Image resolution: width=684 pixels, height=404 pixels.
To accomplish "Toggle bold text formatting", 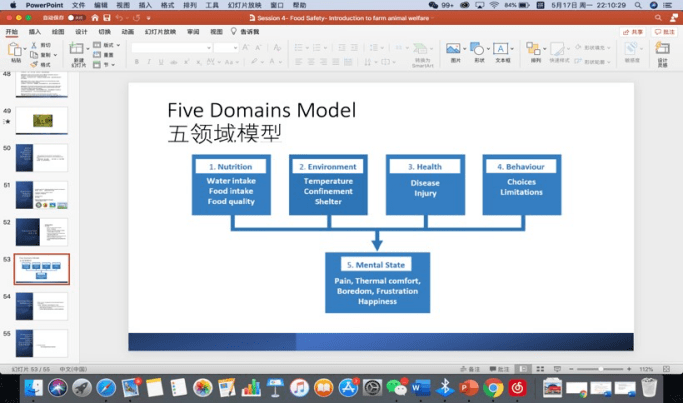I will point(136,61).
